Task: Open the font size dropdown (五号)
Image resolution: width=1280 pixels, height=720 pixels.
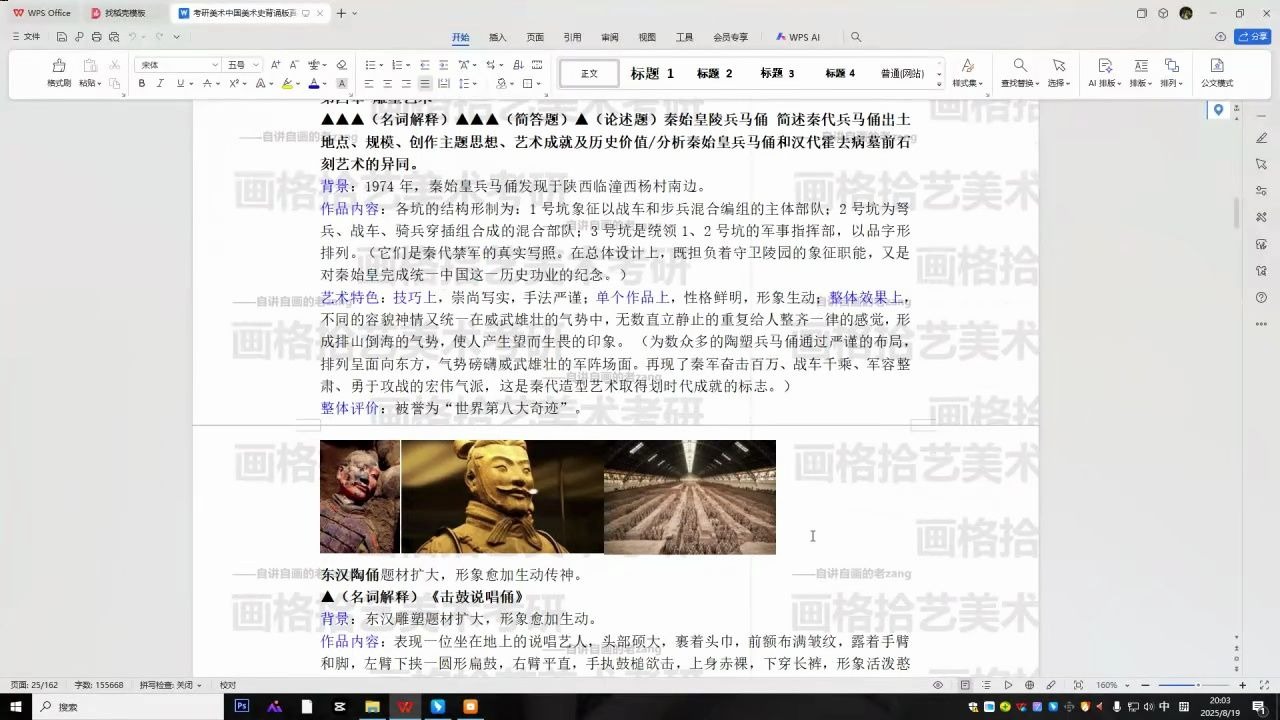Action: pos(256,65)
